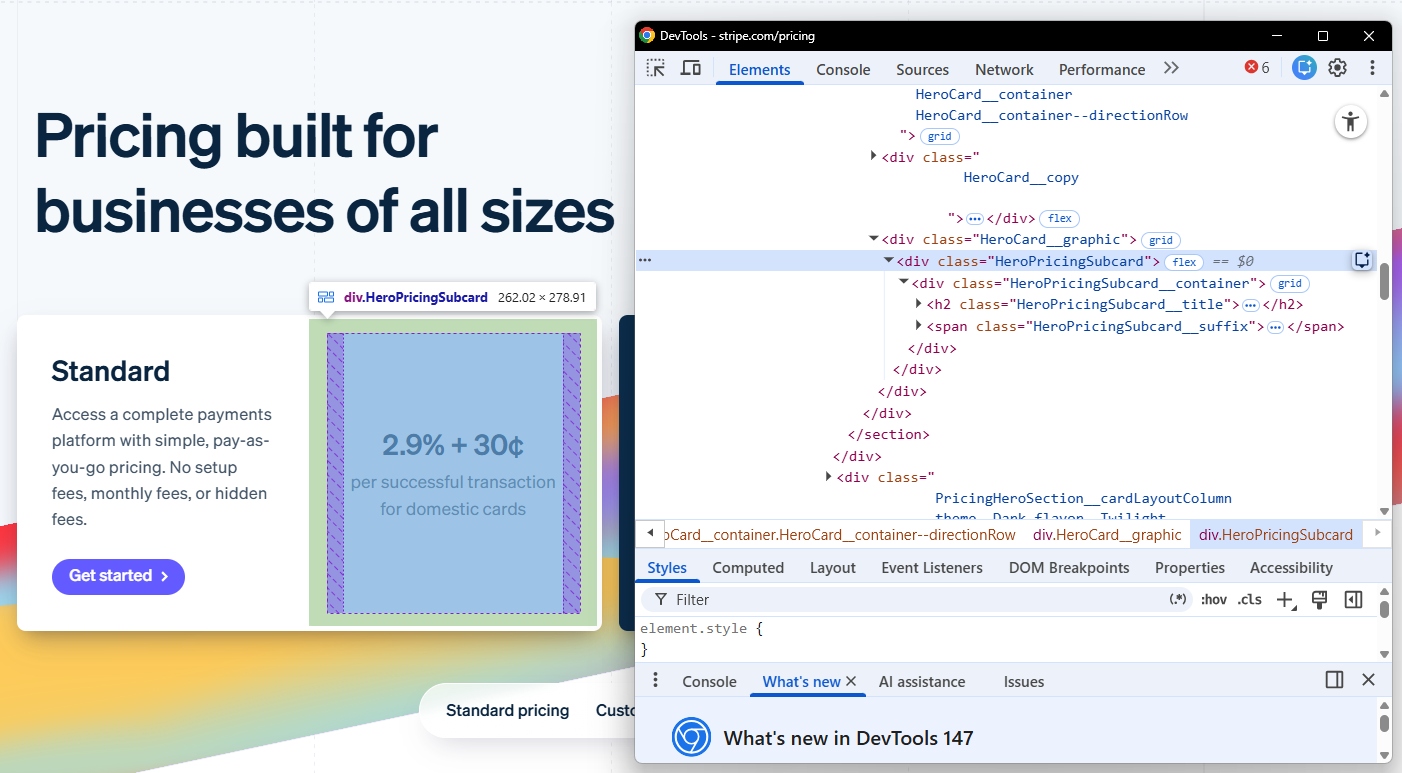1402x773 pixels.
Task: Collapse the HeroCard__graphic div node
Action: pyautogui.click(x=874, y=239)
